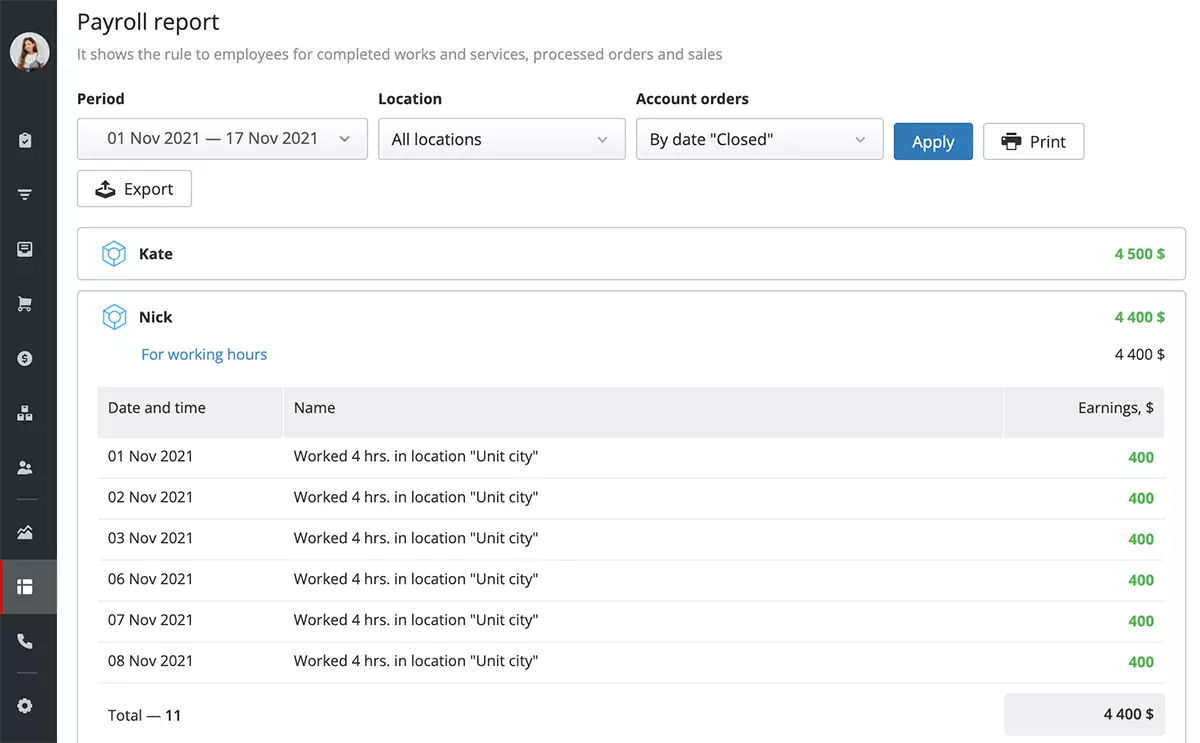This screenshot has height=743, width=1200.
Task: Click the 4 400 $ working hours amount
Action: tap(1140, 354)
